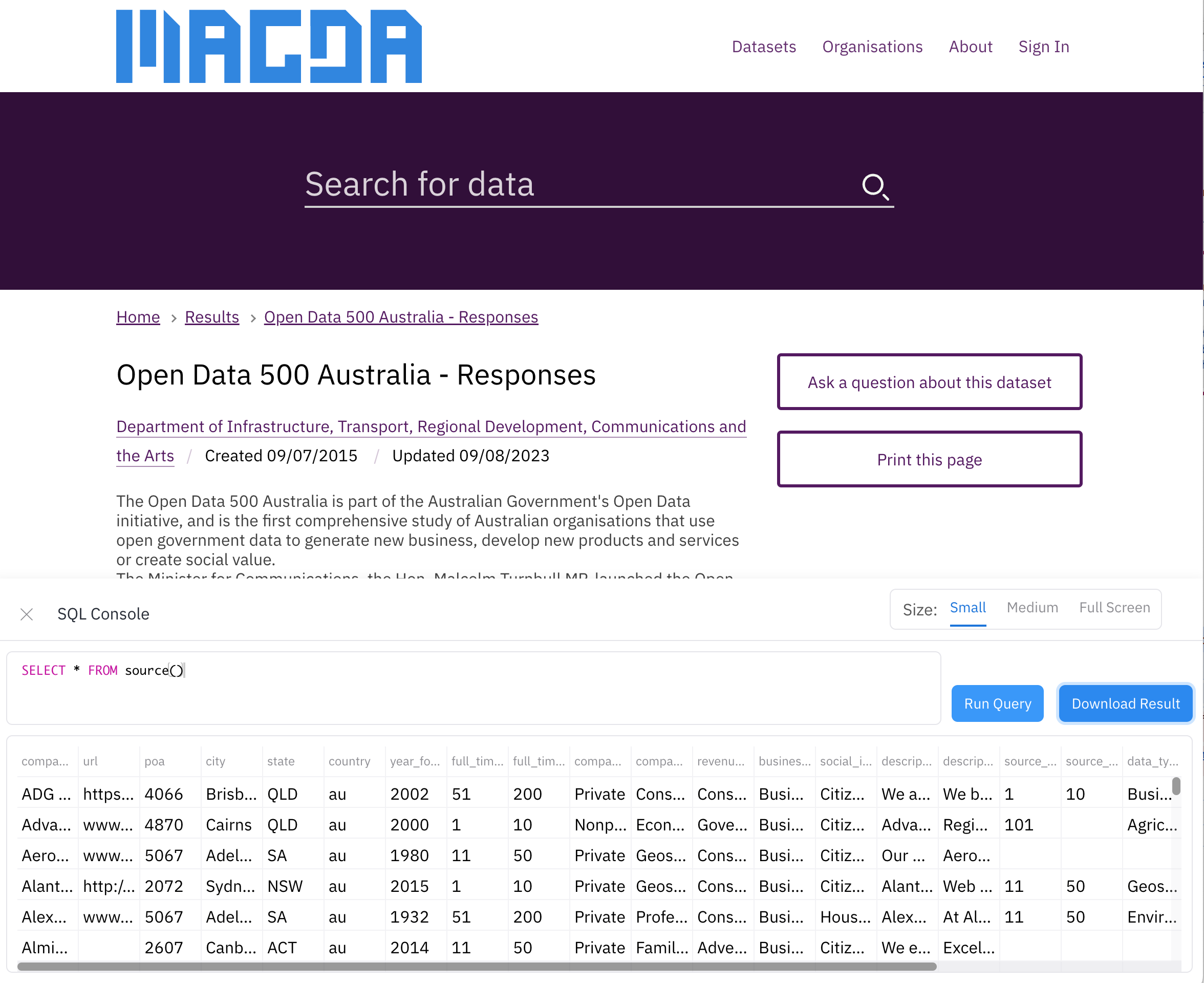The height and width of the screenshot is (983, 1204).
Task: Click the vertical scrollbar of results table
Action: (1176, 786)
